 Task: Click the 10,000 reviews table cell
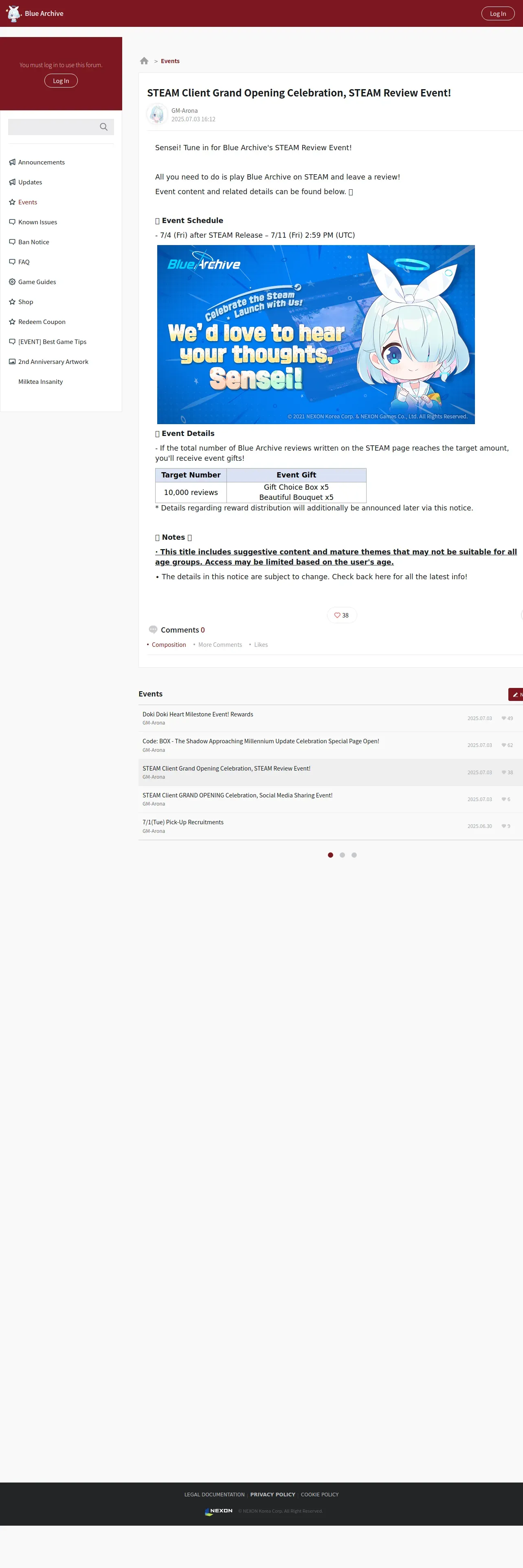click(191, 493)
